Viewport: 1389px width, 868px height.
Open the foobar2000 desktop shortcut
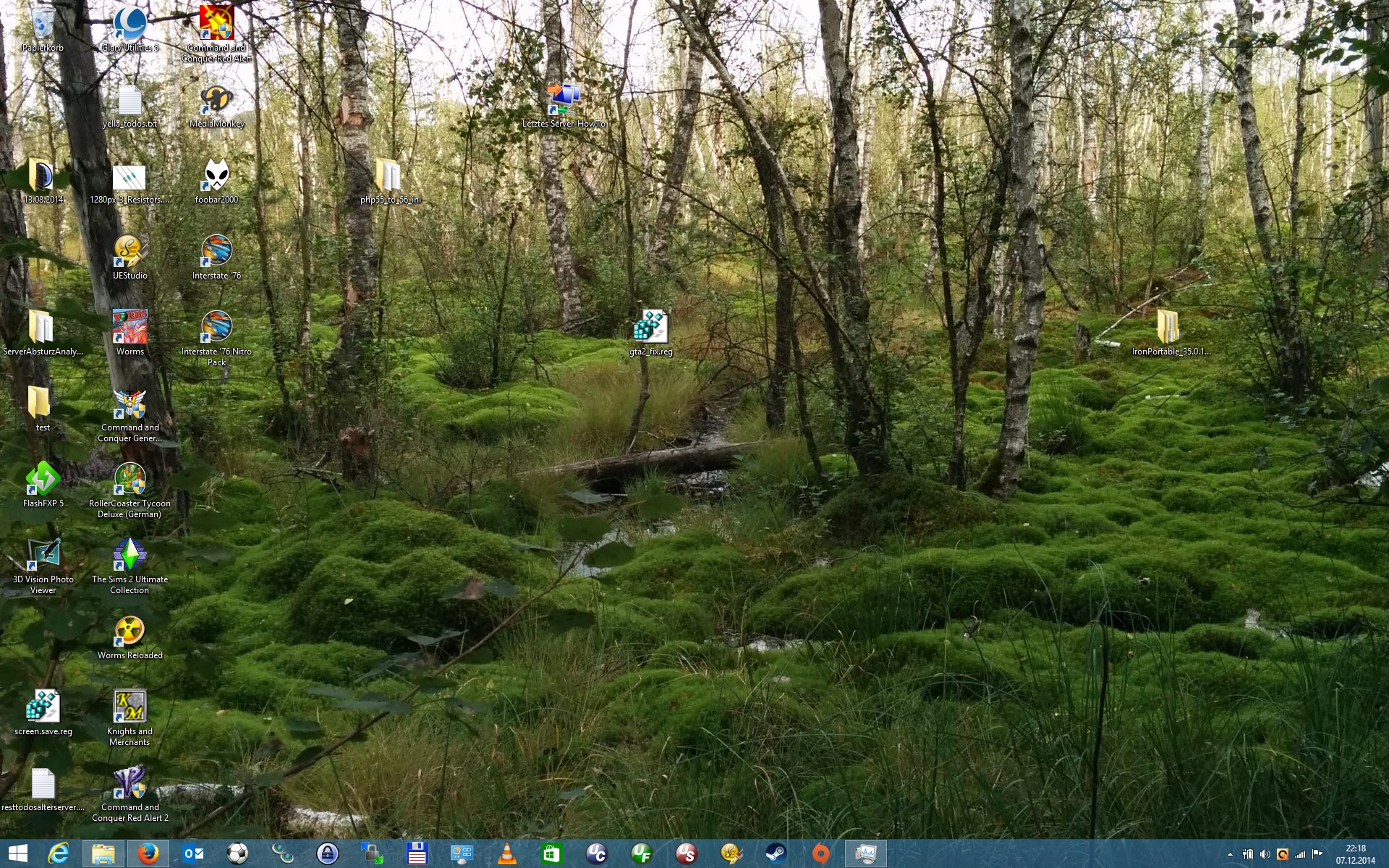pos(216,176)
